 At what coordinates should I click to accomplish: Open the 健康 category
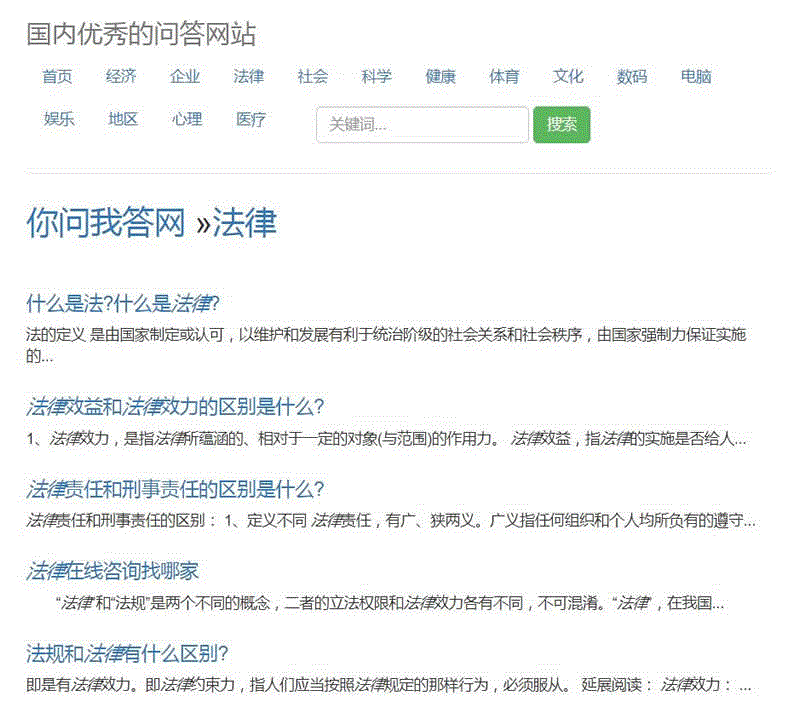tap(441, 77)
